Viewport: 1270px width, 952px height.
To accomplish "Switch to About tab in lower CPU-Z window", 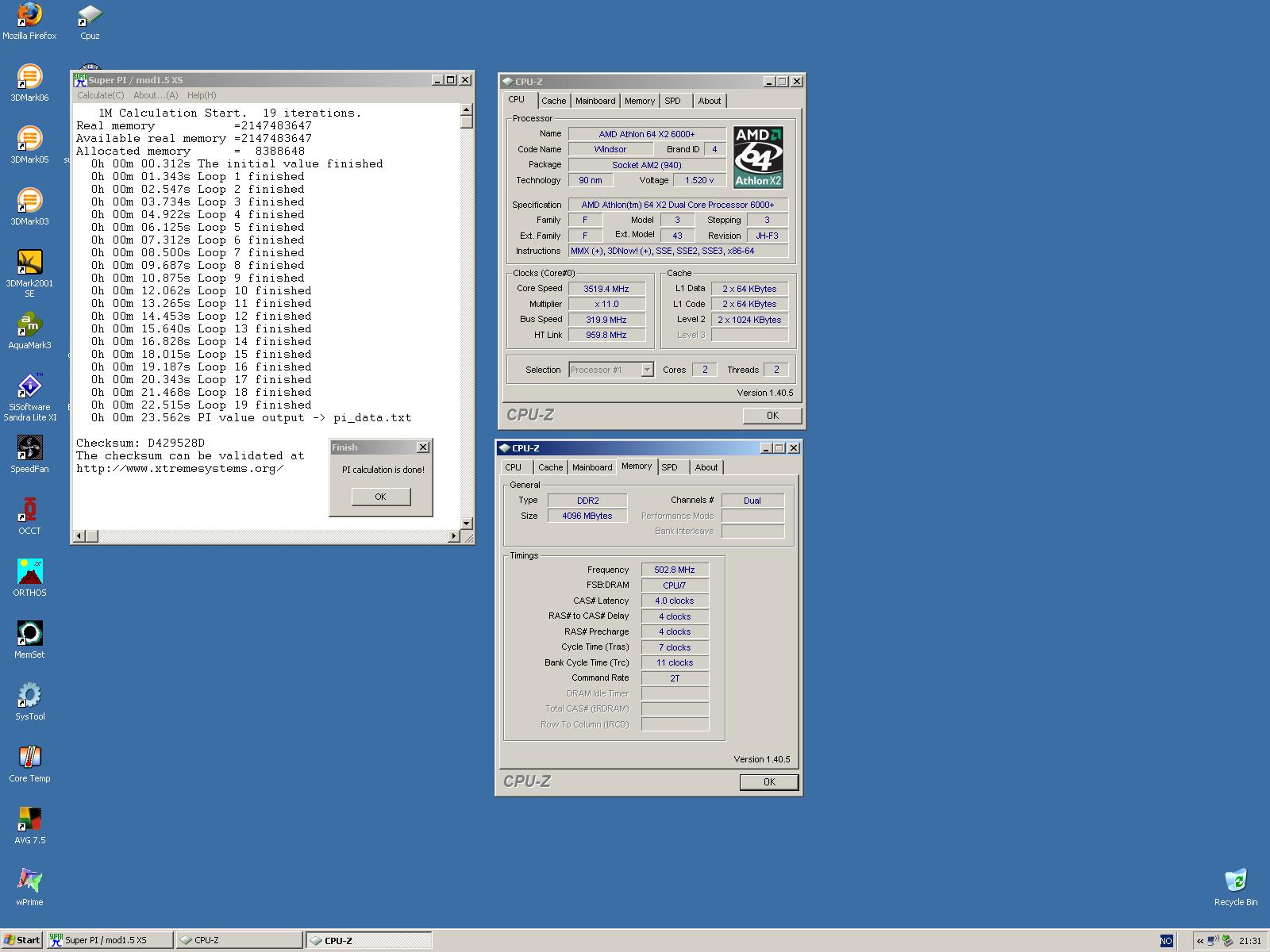I will click(706, 467).
